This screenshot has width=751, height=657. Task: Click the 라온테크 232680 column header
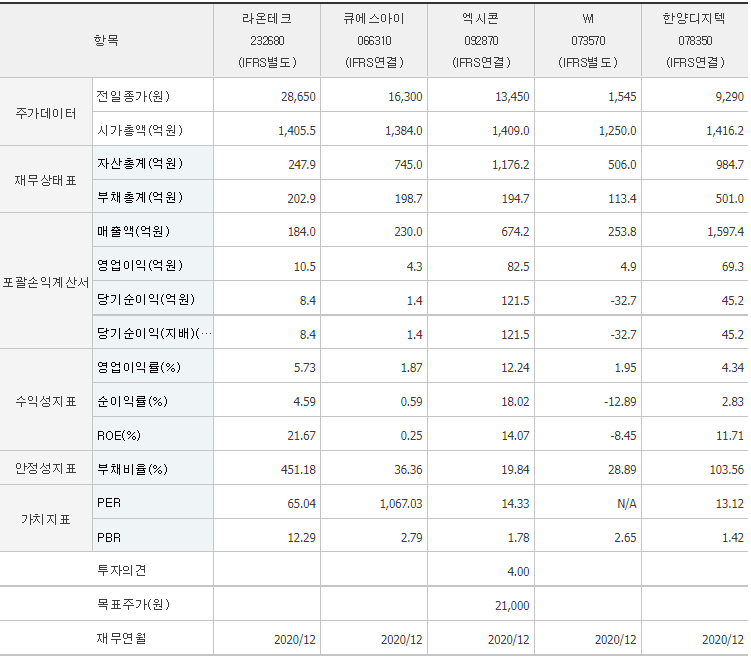[x=267, y=40]
